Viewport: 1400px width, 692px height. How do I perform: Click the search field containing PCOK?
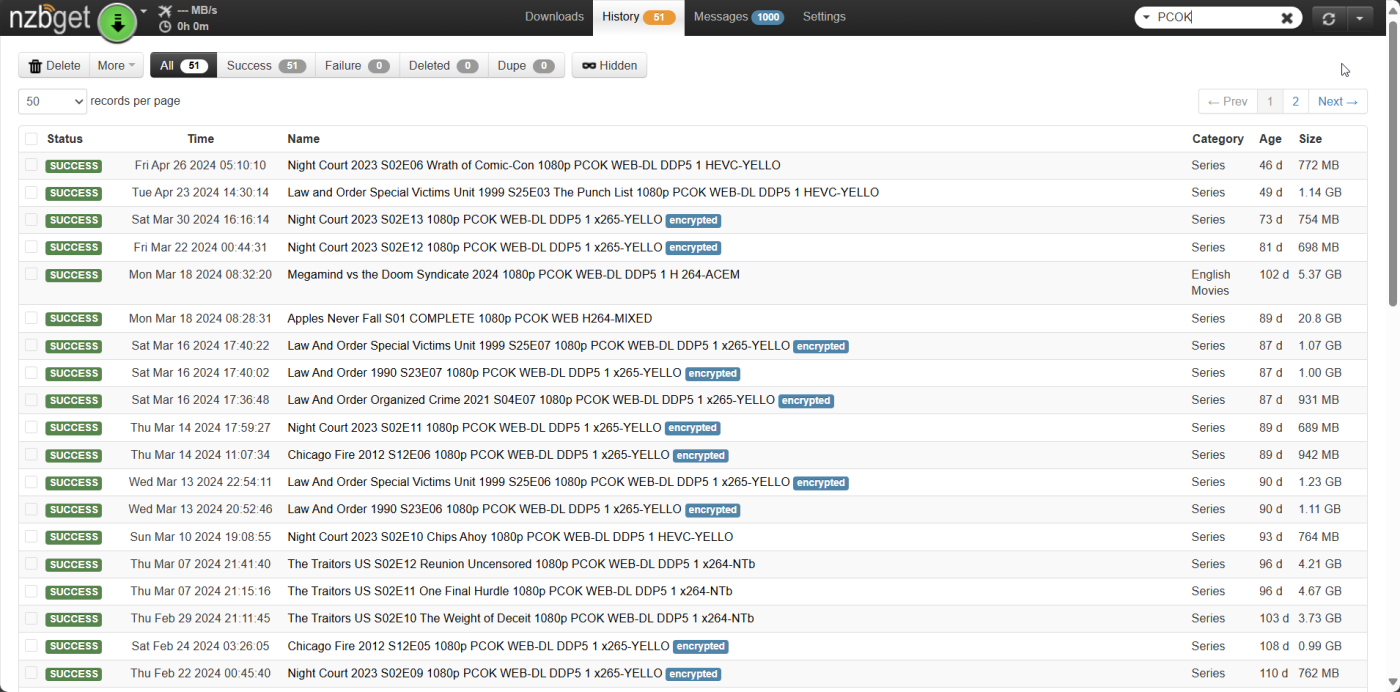click(1216, 17)
